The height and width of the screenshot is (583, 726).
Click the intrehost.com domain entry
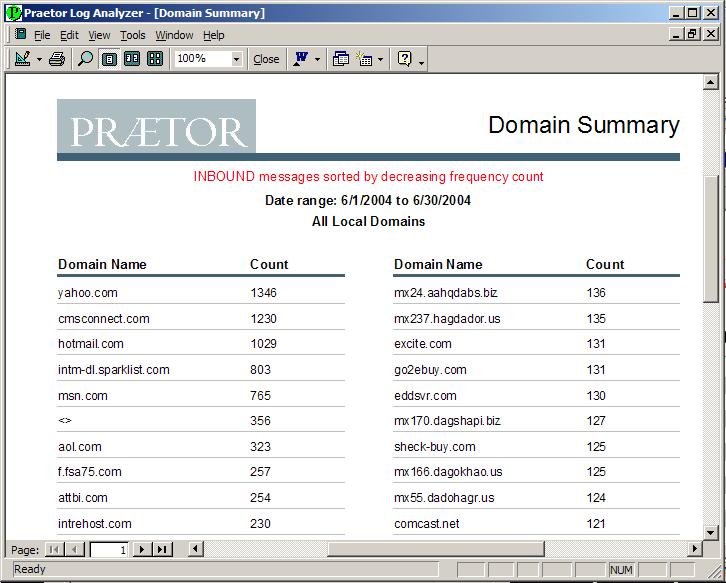point(95,524)
